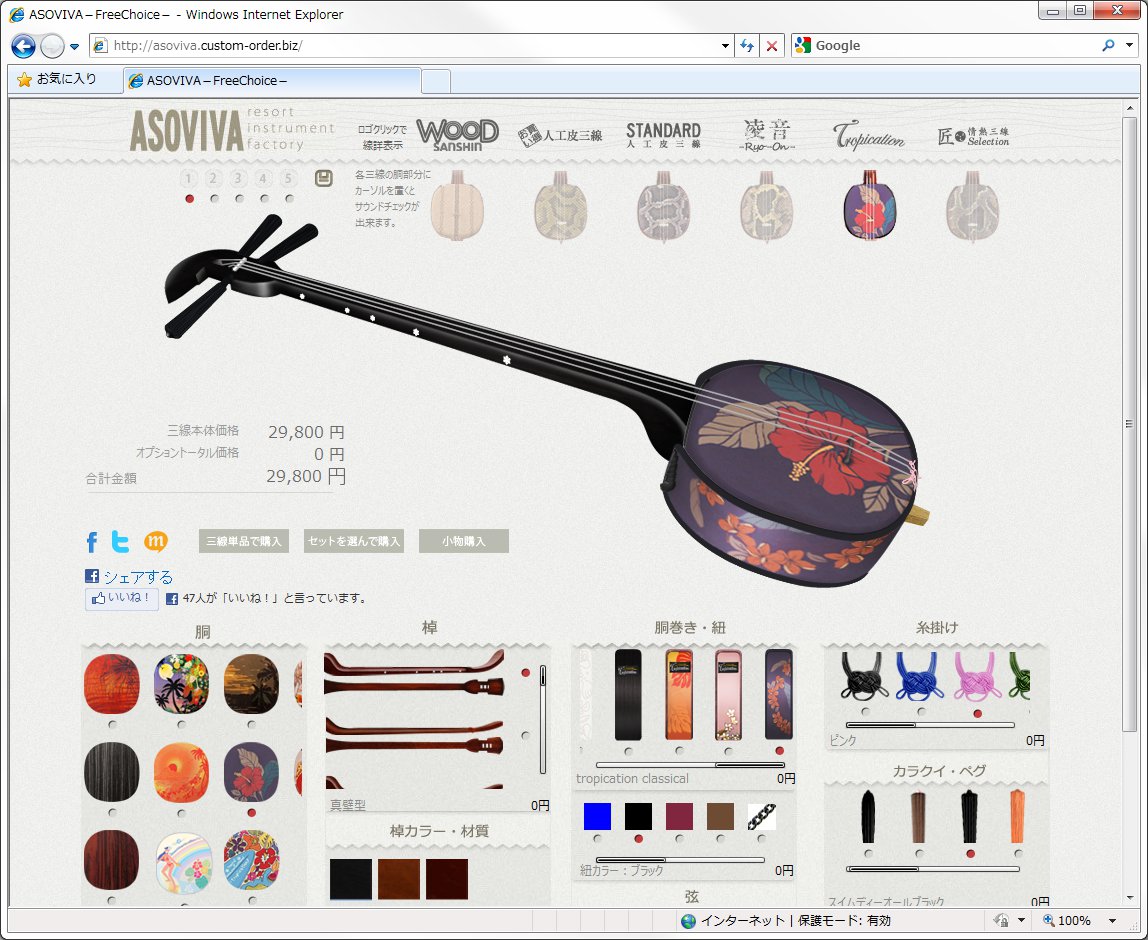This screenshot has height=940, width=1148.
Task: Pick the brown cord color swatch
Action: [720, 816]
